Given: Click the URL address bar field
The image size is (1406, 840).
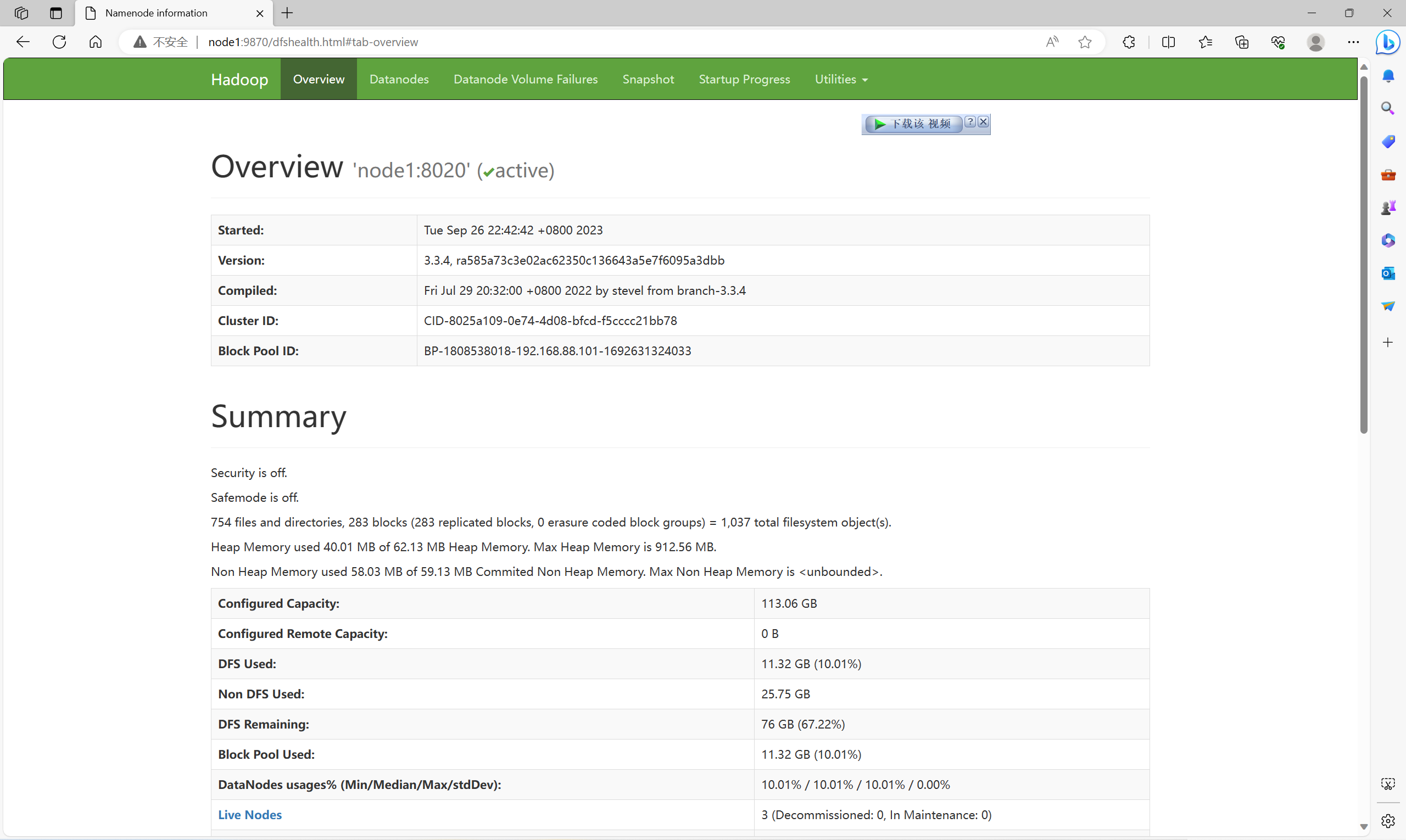Looking at the screenshot, I should click(x=566, y=42).
